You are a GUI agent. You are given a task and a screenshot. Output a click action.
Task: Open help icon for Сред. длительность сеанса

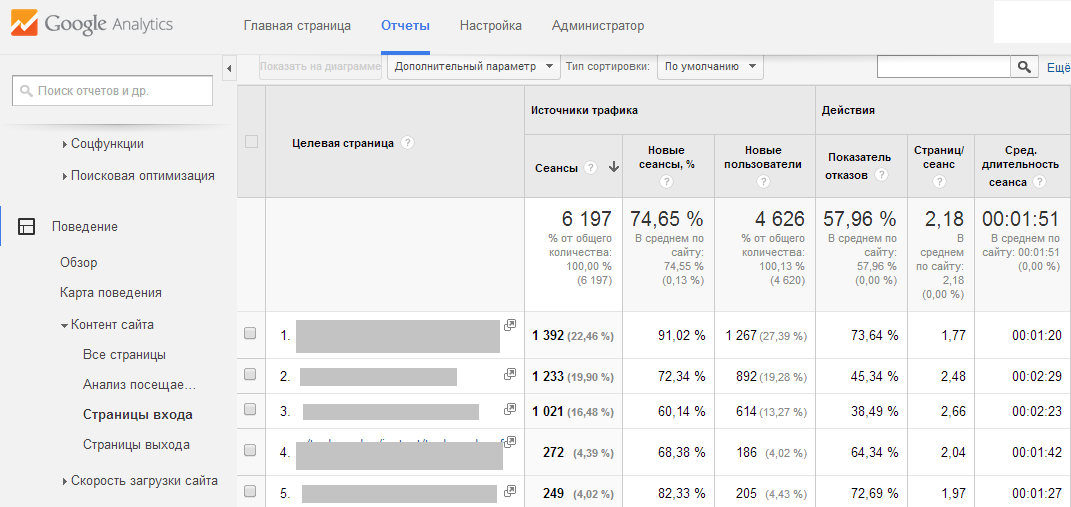tap(1040, 182)
